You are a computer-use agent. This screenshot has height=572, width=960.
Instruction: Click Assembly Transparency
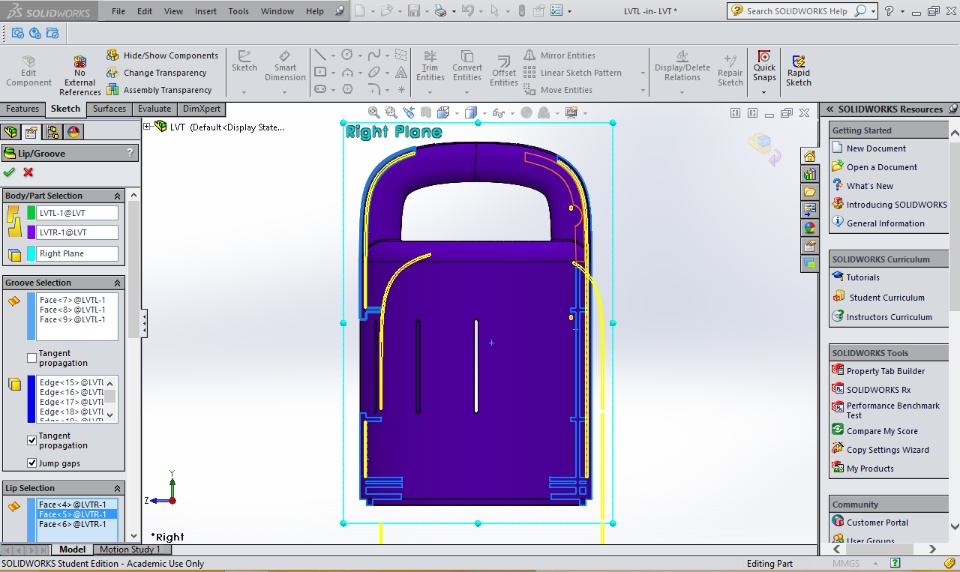coord(159,89)
